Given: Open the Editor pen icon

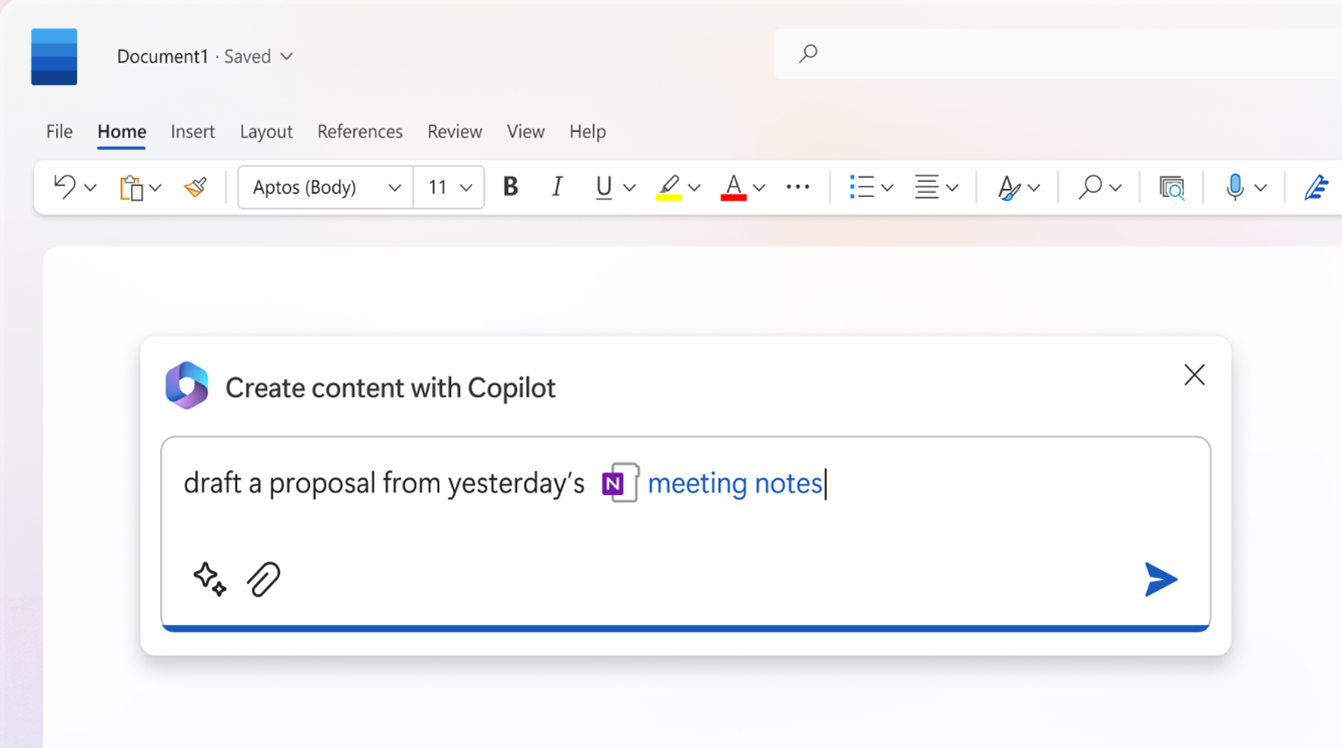Looking at the screenshot, I should tap(1316, 187).
